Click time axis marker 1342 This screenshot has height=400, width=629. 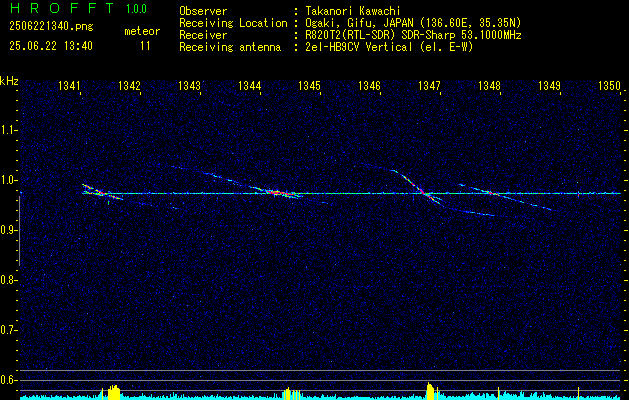[x=130, y=85]
